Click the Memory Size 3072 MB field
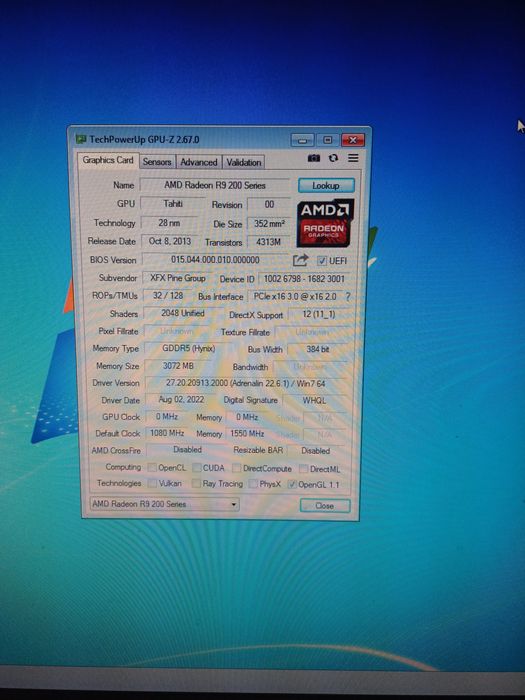The height and width of the screenshot is (700, 525). pyautogui.click(x=178, y=366)
